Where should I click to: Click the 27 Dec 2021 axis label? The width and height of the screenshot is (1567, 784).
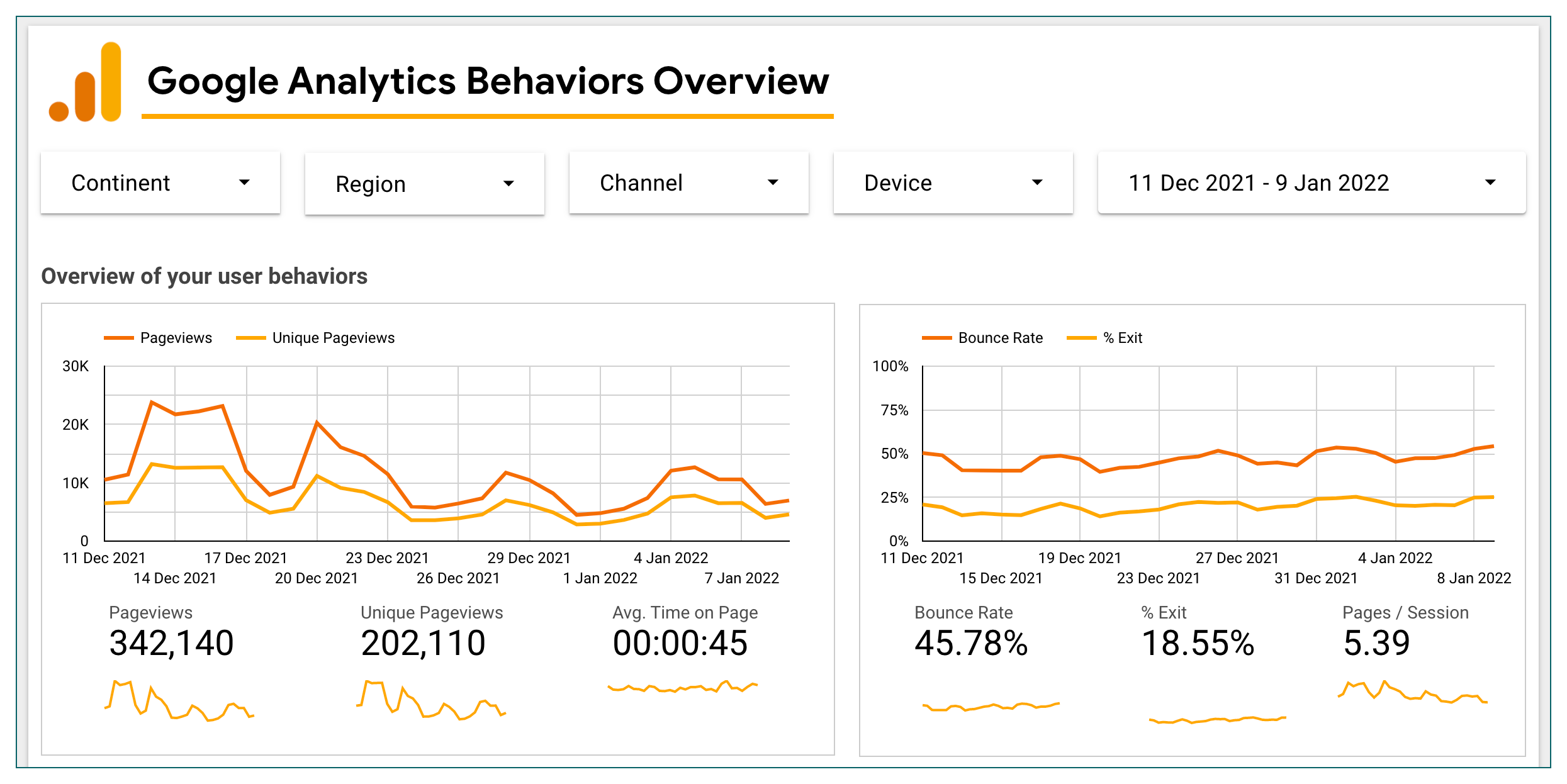point(1237,558)
